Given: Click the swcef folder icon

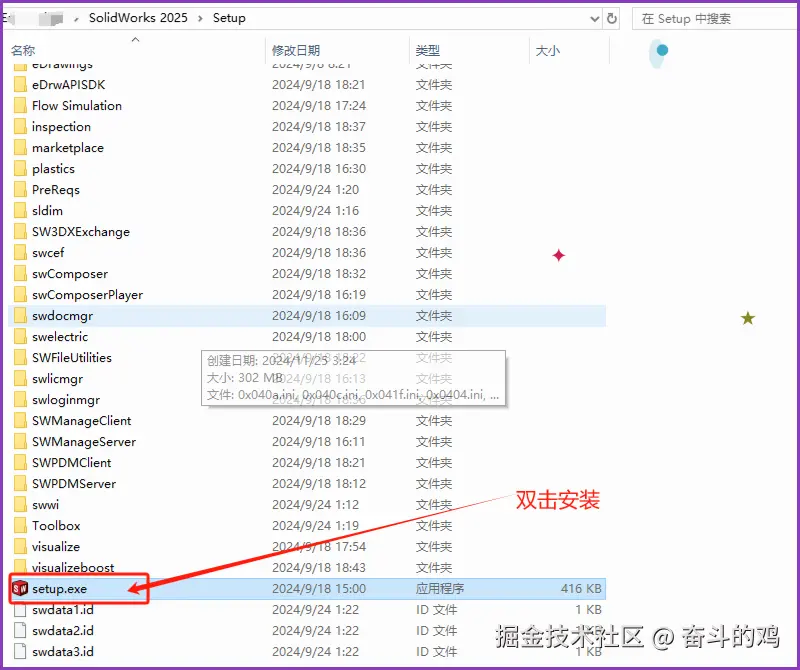Looking at the screenshot, I should pyautogui.click(x=20, y=253).
